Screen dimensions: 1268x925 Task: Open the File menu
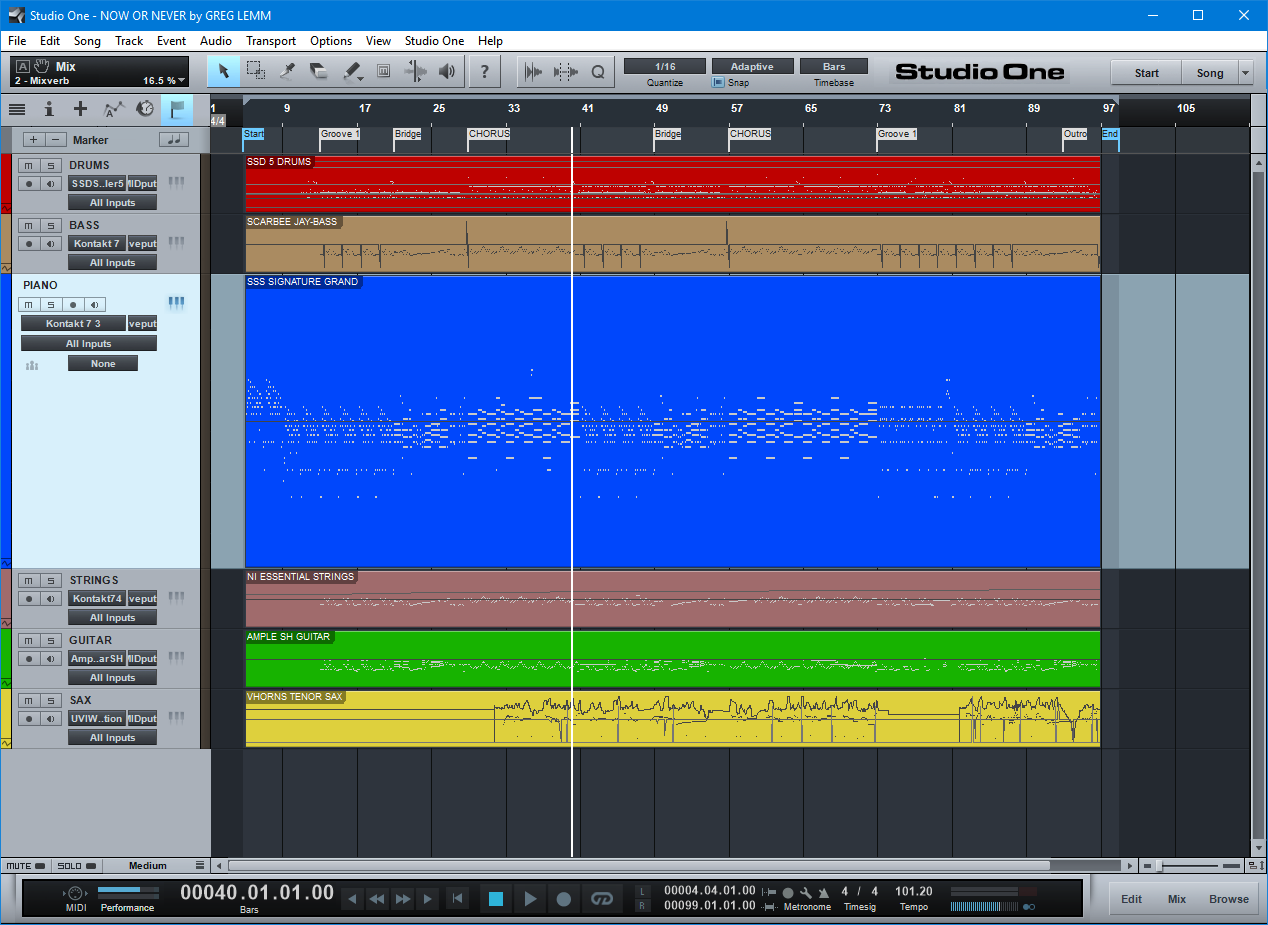coord(17,41)
